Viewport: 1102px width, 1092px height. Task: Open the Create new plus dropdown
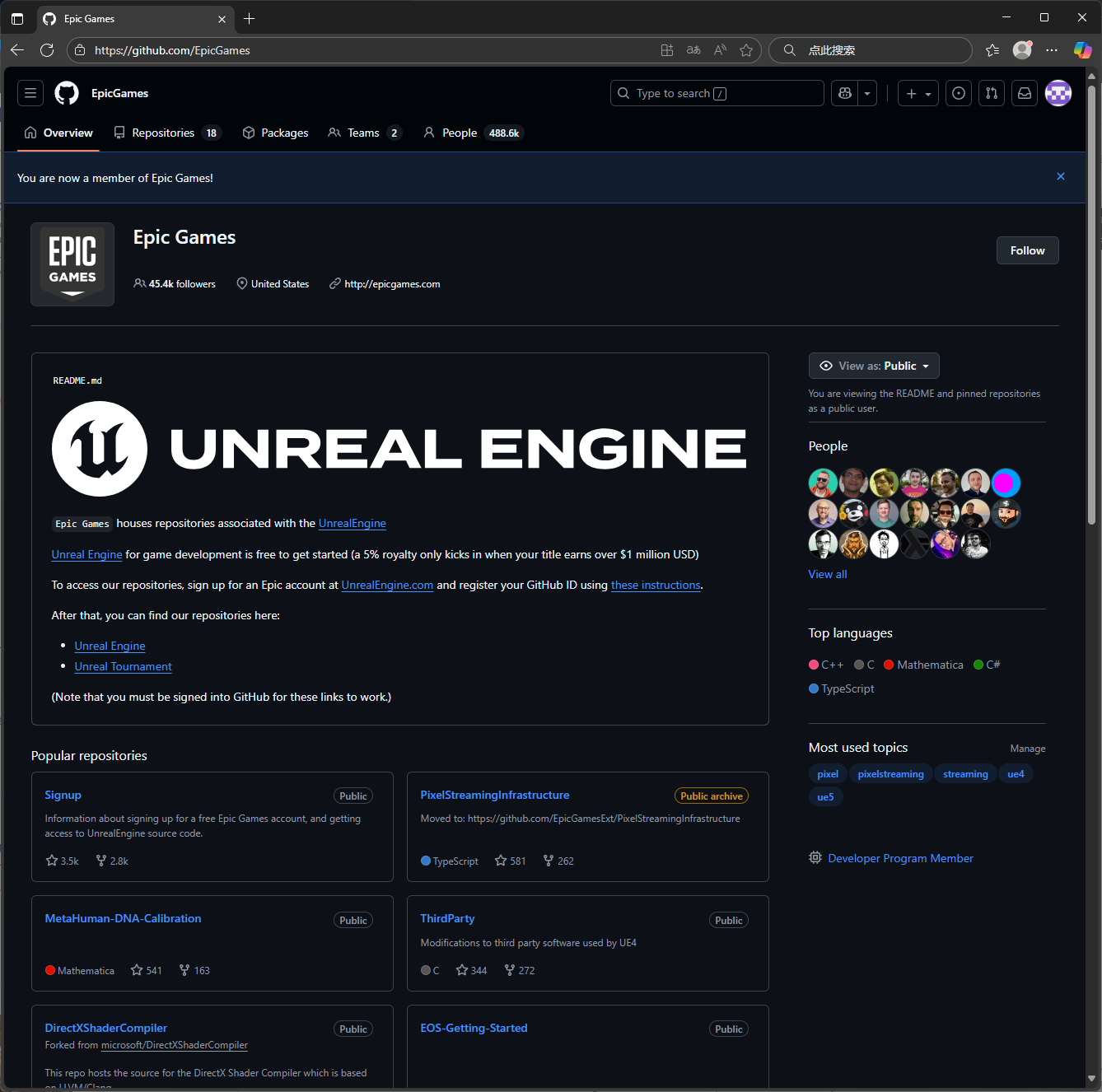click(918, 93)
